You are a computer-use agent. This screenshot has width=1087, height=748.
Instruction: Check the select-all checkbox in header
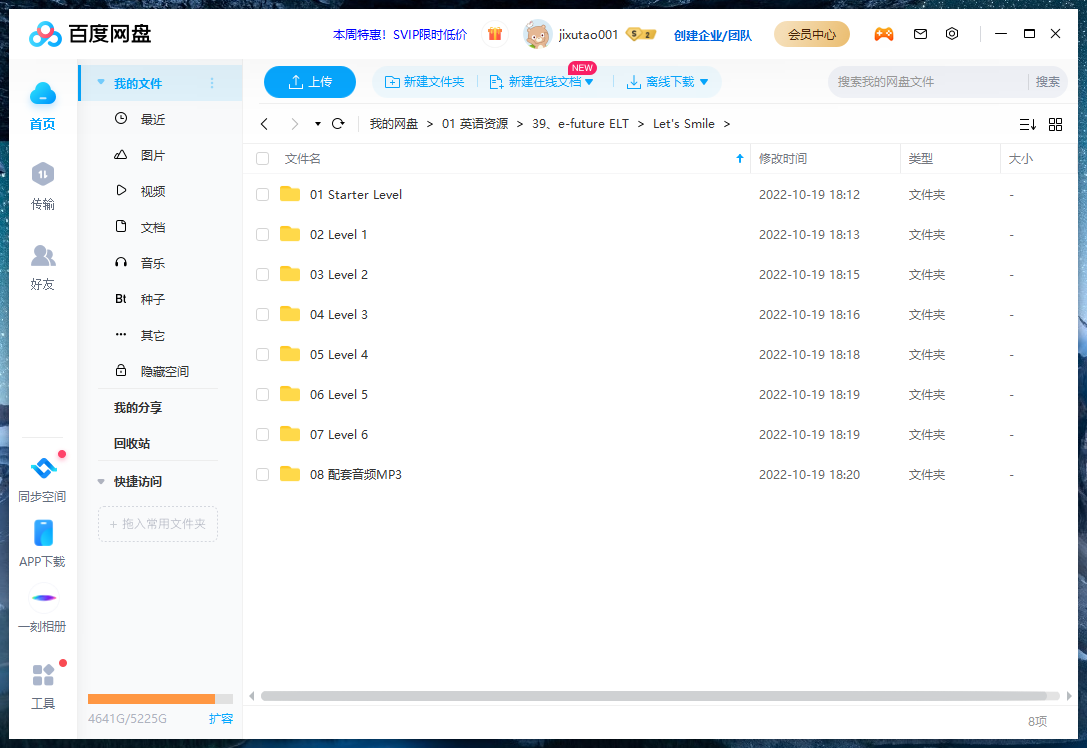(262, 158)
